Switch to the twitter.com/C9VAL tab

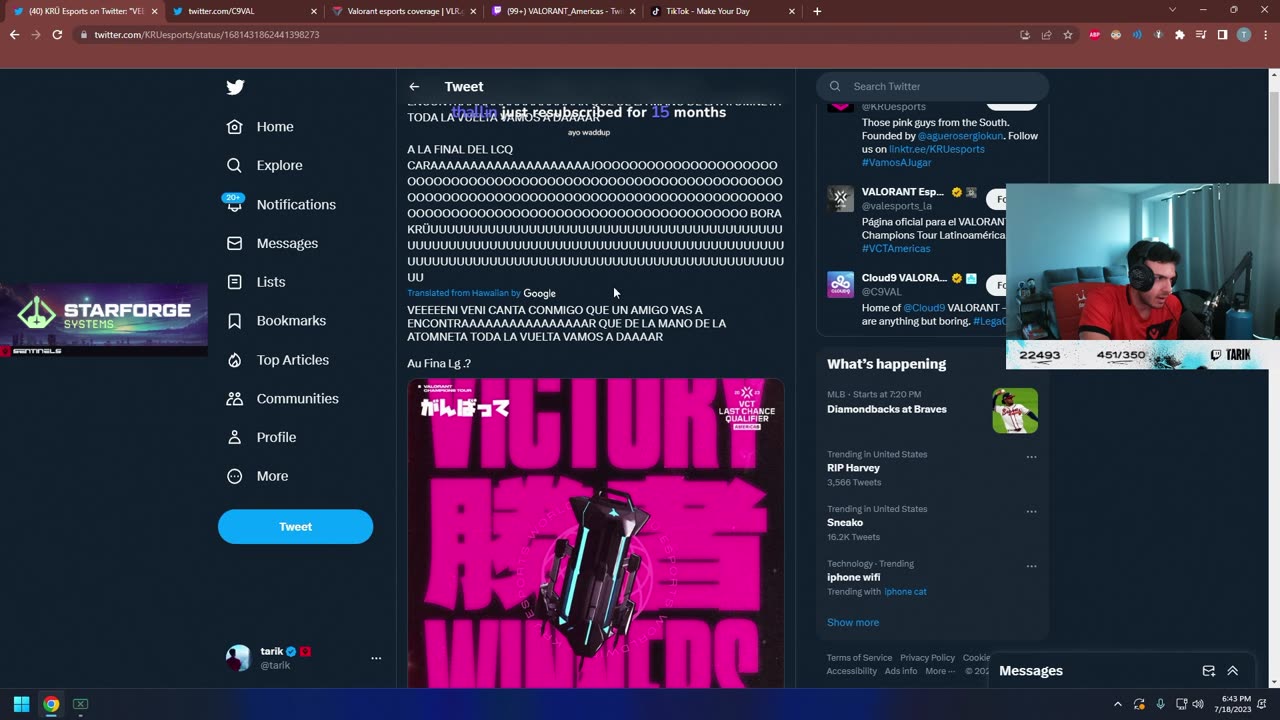[244, 11]
